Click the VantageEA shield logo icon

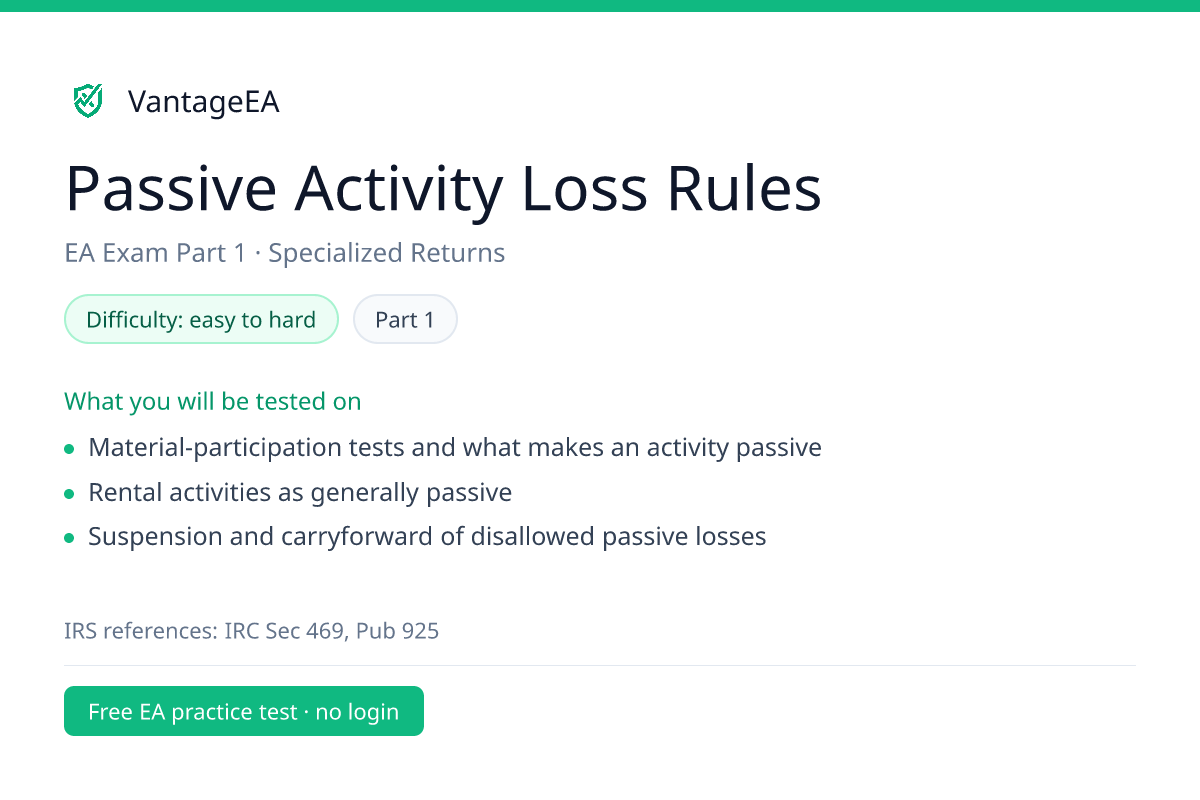point(88,101)
